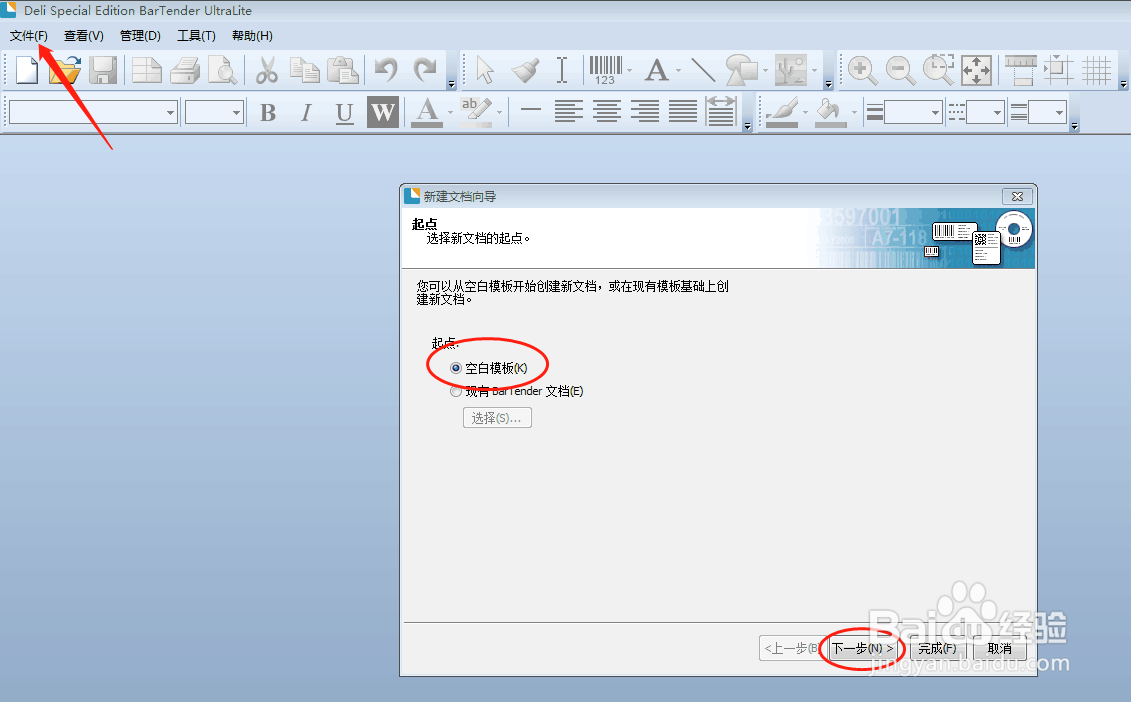Click the fill color bucket swatch
Viewport: 1131px width, 702px height.
(830, 112)
